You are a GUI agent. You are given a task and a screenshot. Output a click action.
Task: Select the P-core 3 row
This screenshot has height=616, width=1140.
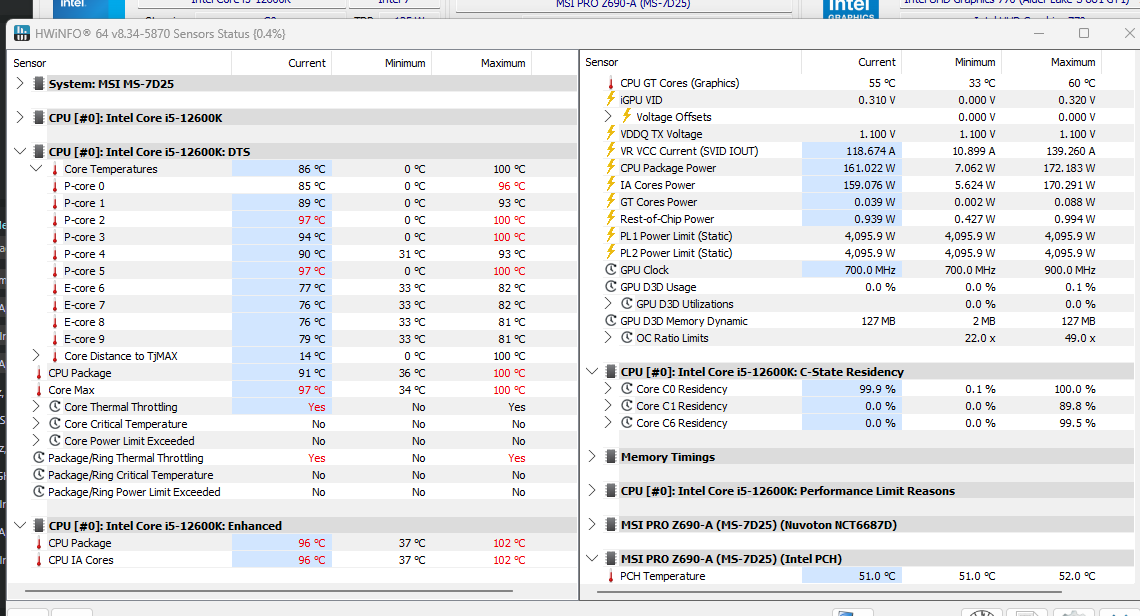coord(292,237)
